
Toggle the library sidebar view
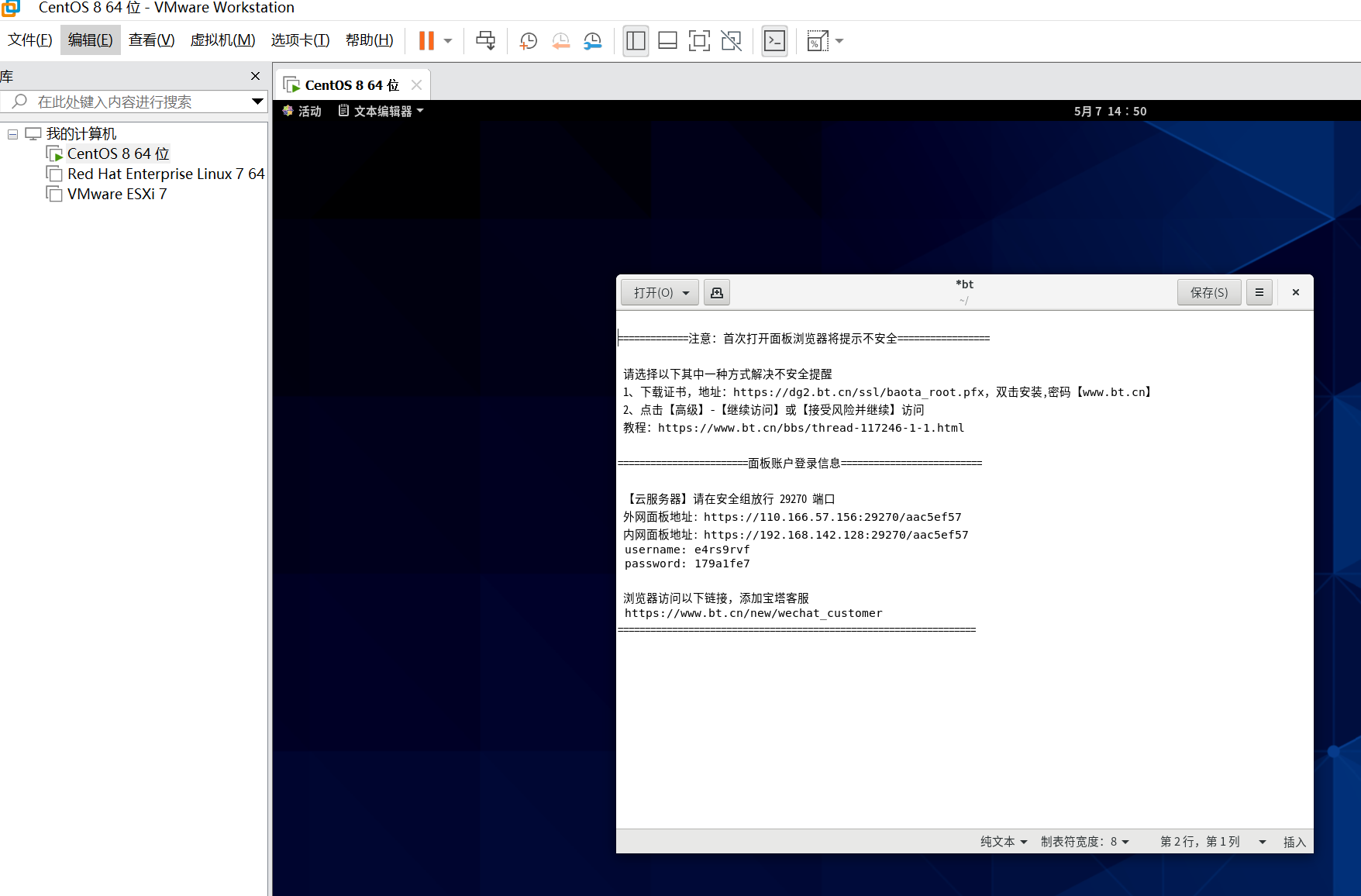[x=636, y=41]
